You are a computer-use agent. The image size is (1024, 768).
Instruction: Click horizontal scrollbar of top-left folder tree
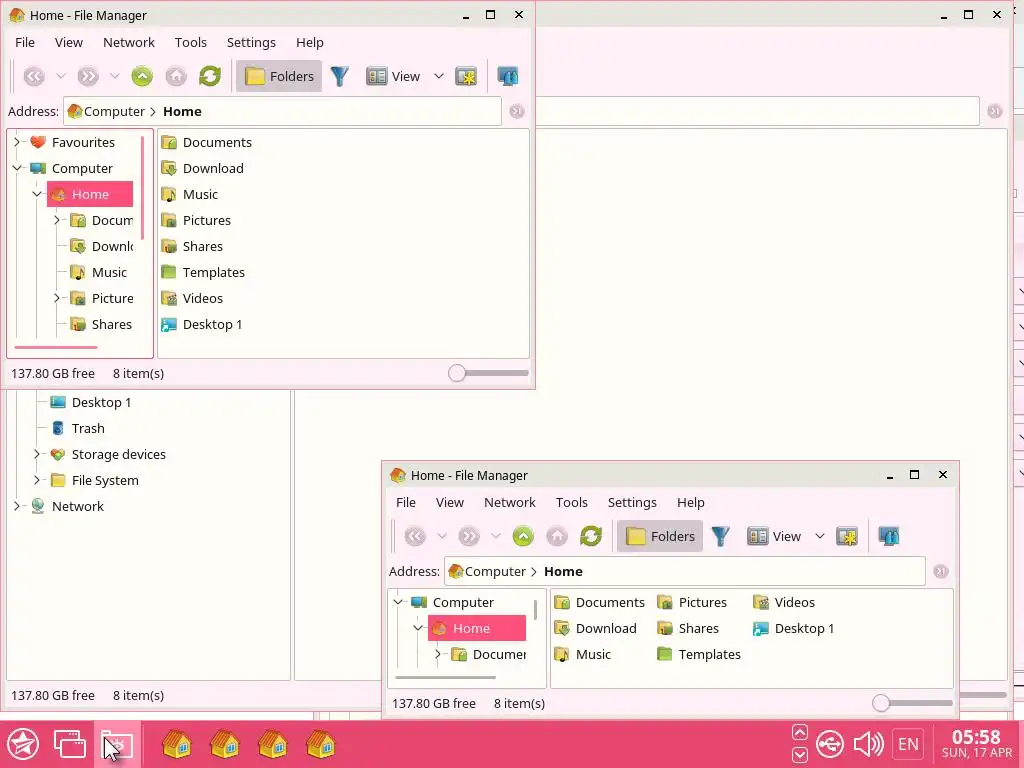click(56, 347)
